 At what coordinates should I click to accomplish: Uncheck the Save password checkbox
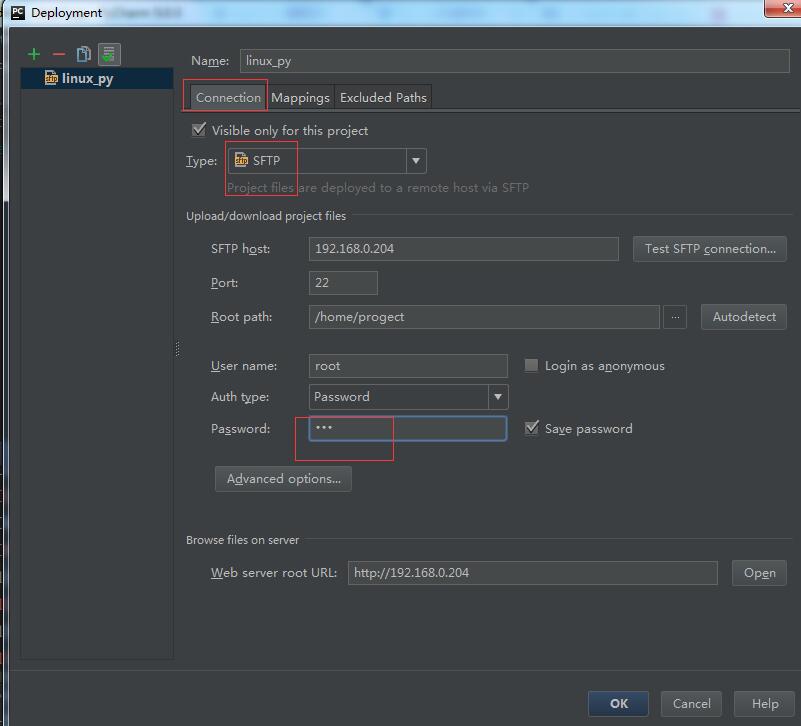[x=531, y=428]
